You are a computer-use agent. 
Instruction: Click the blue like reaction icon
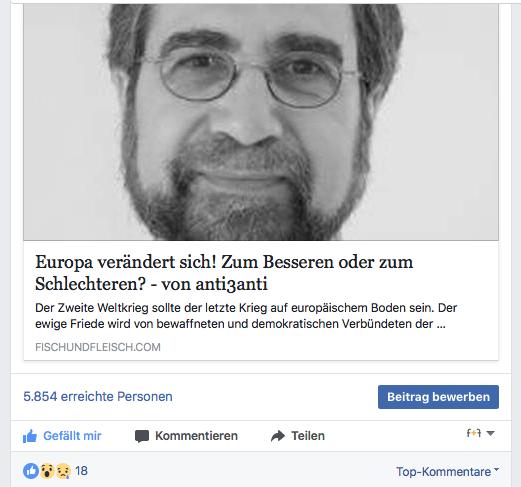(31, 471)
